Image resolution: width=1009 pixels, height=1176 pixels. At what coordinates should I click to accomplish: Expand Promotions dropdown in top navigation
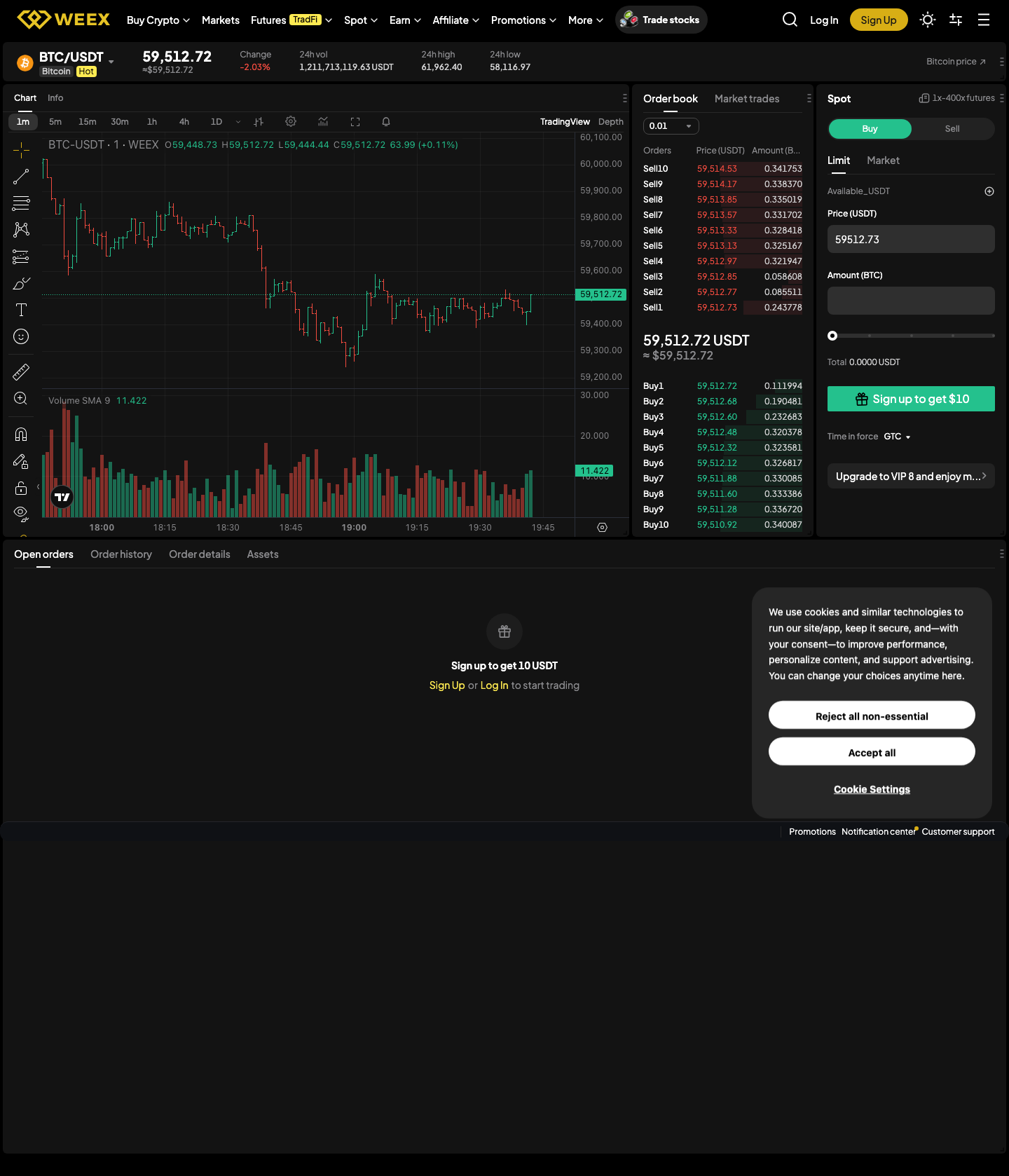[x=523, y=20]
